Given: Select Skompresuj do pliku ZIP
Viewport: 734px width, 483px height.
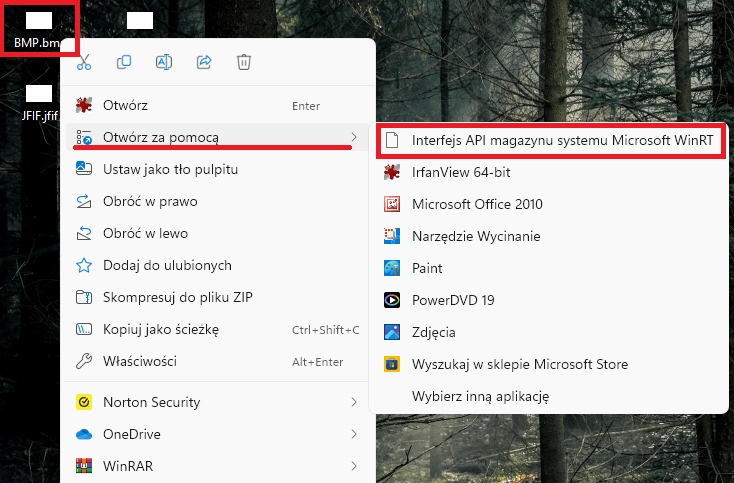Looking at the screenshot, I should click(x=218, y=297).
